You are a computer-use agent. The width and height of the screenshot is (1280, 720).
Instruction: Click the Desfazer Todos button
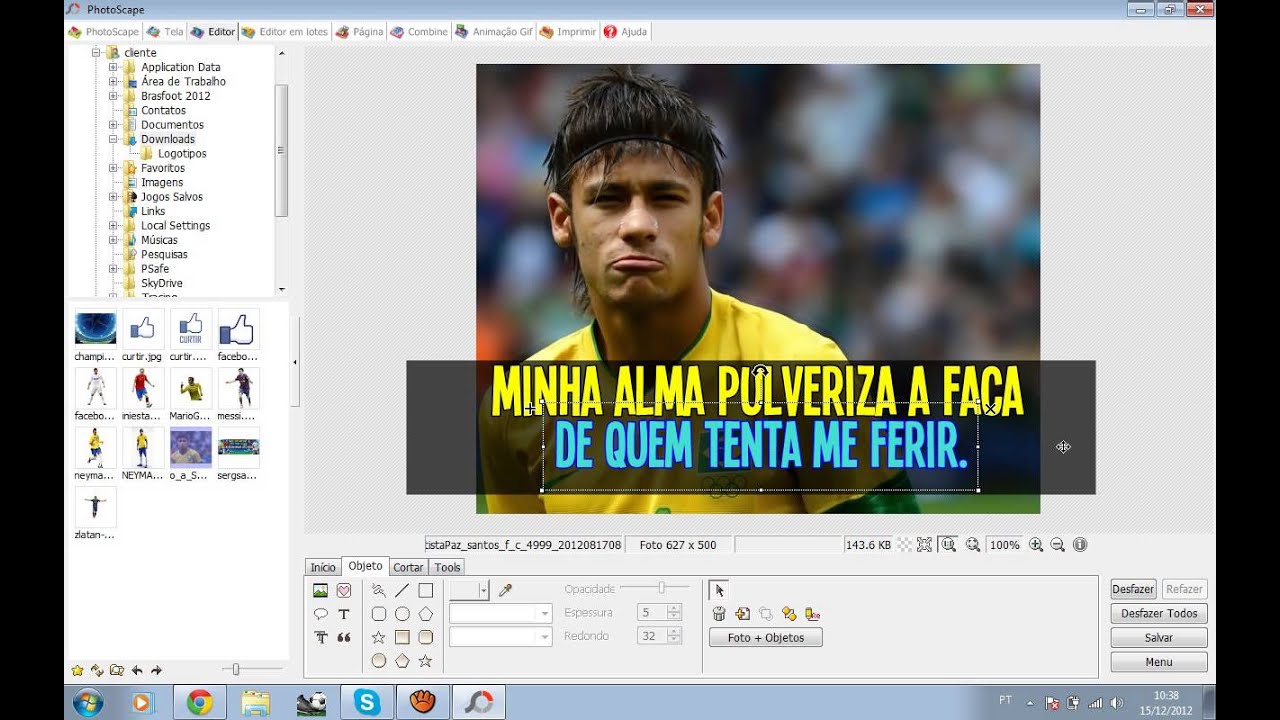pyautogui.click(x=1158, y=613)
